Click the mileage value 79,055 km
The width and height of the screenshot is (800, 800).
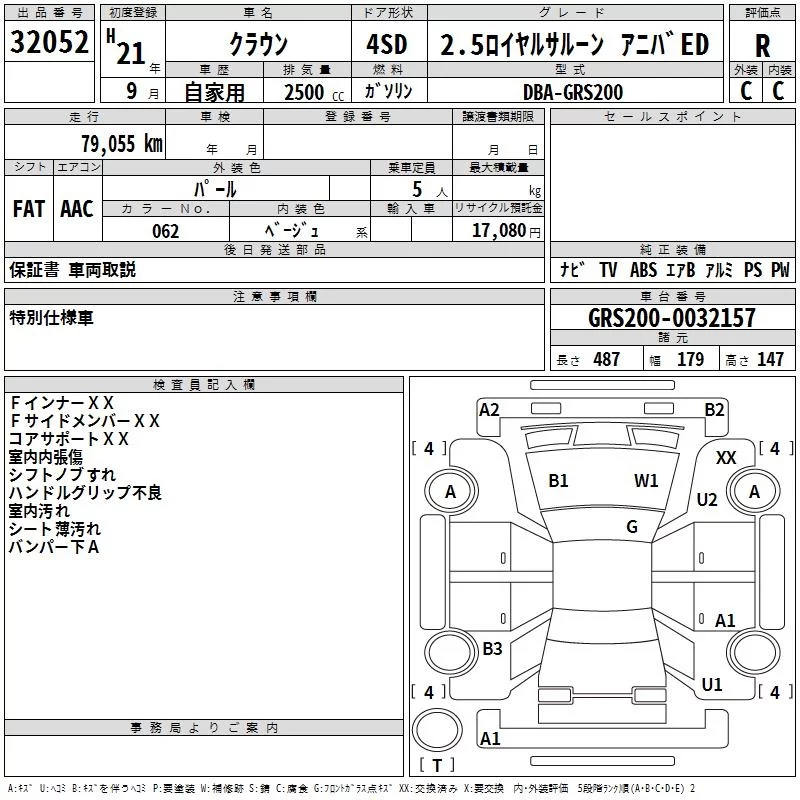click(120, 143)
